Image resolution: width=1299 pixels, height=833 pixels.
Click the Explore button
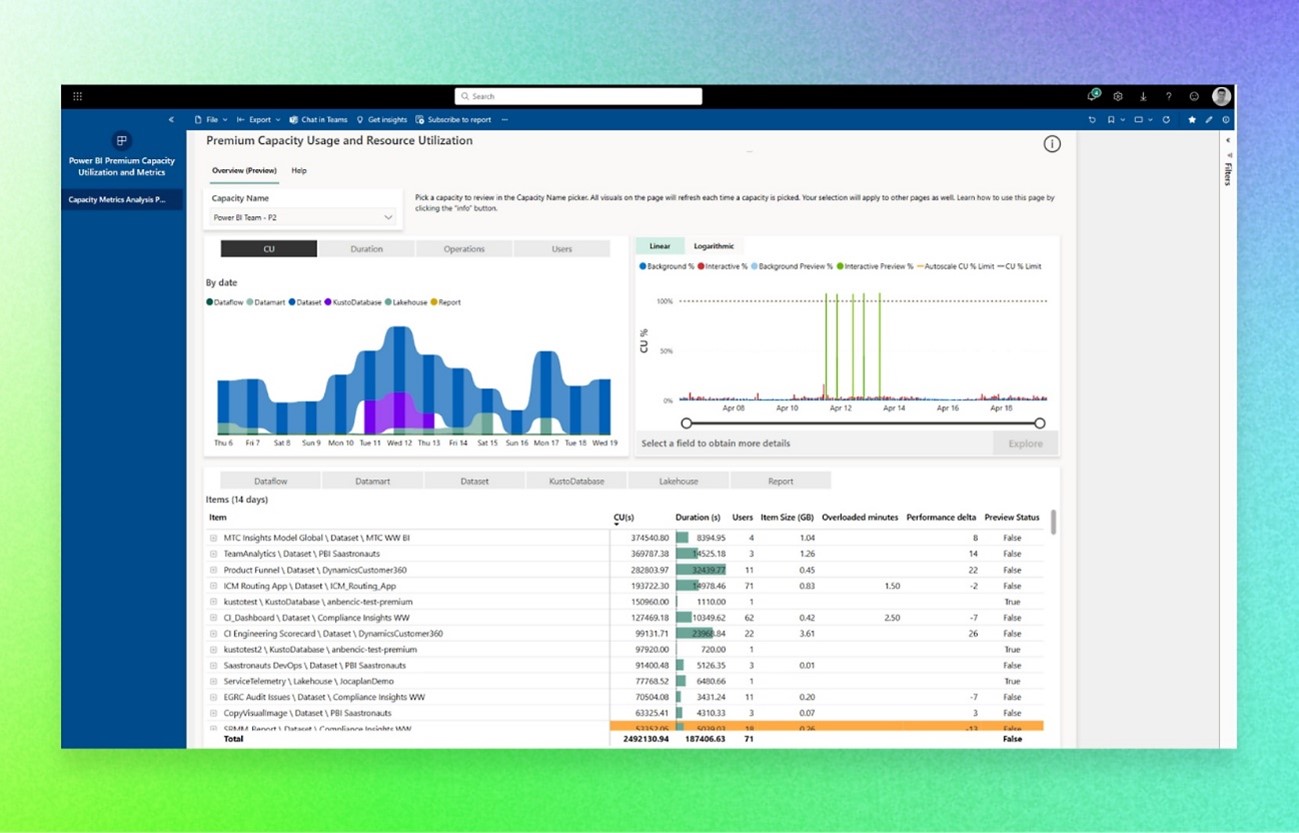pos(1023,443)
